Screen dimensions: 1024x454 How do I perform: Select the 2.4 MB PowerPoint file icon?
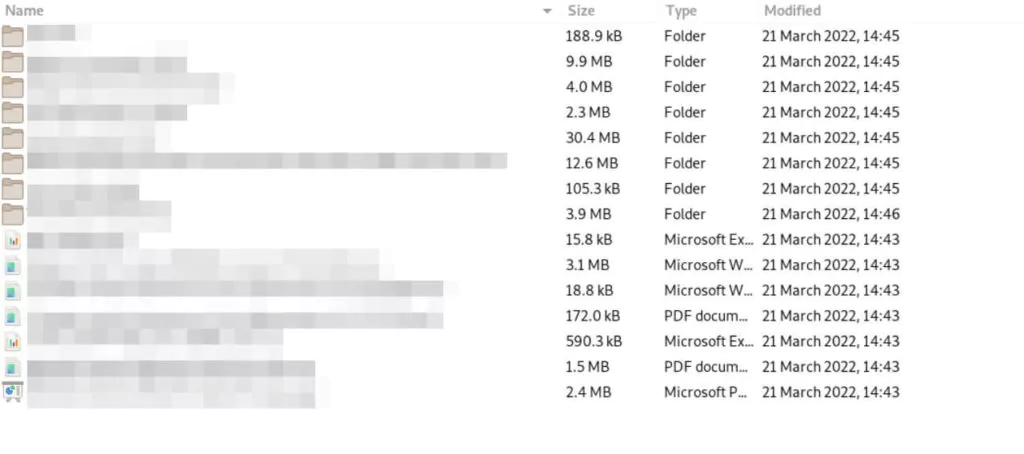pyautogui.click(x=12, y=393)
